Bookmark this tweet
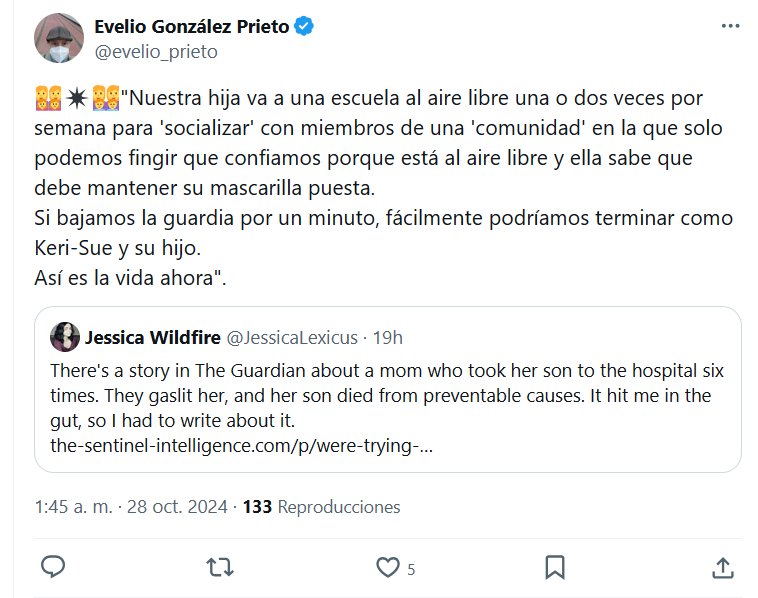The height and width of the screenshot is (598, 758). pos(554,567)
